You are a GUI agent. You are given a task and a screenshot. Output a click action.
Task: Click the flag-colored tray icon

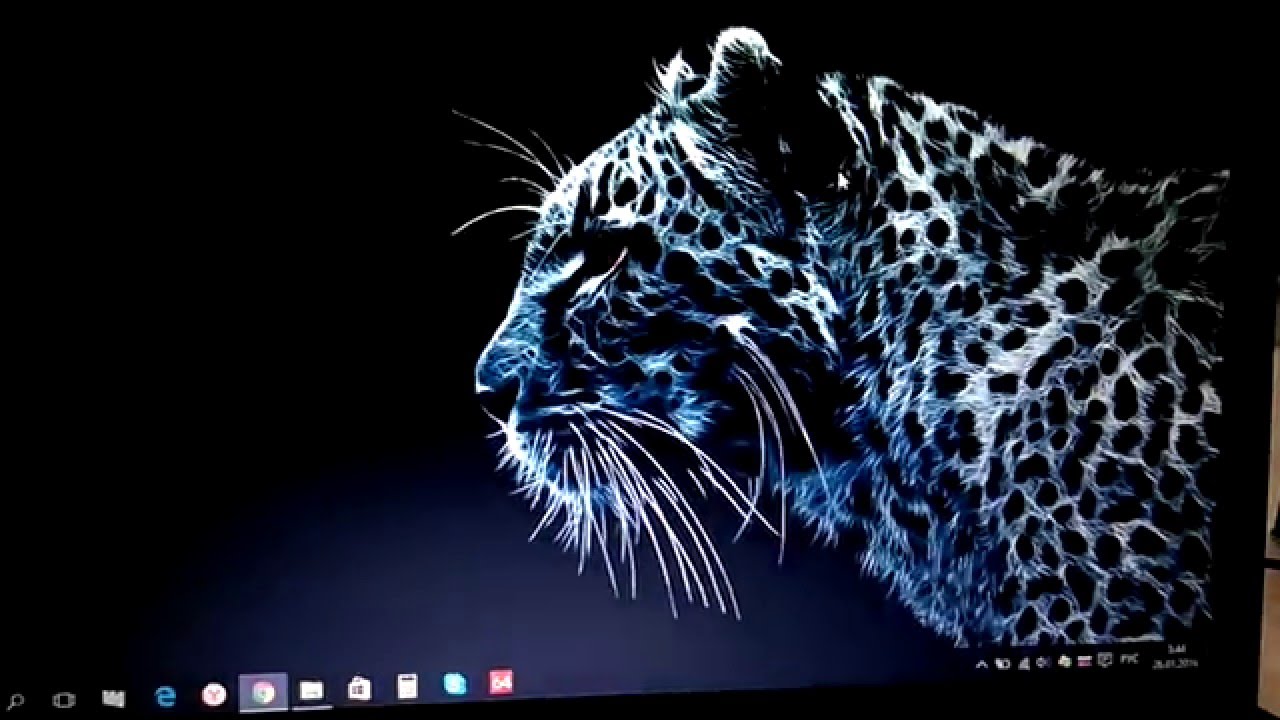pos(1085,661)
